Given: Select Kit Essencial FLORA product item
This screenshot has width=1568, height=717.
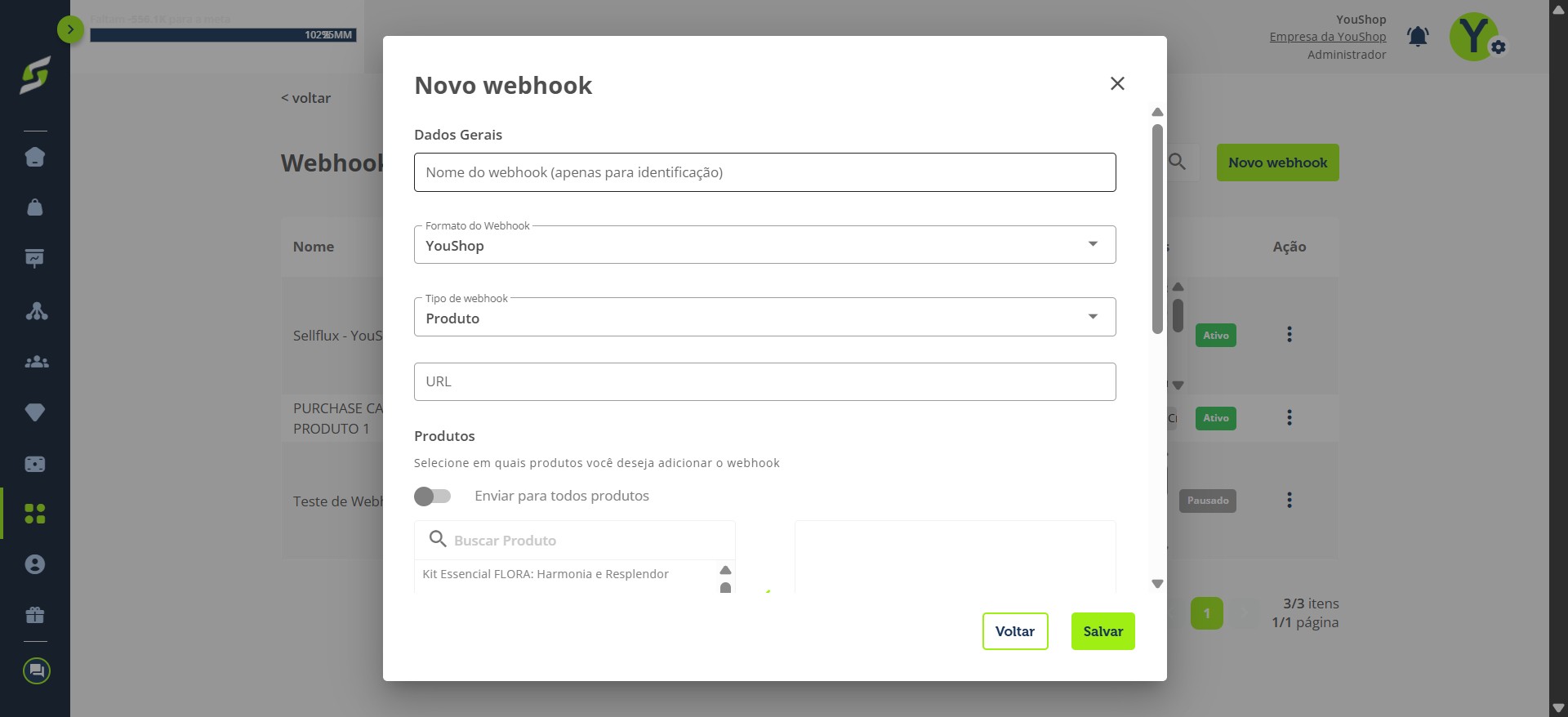Looking at the screenshot, I should 546,574.
